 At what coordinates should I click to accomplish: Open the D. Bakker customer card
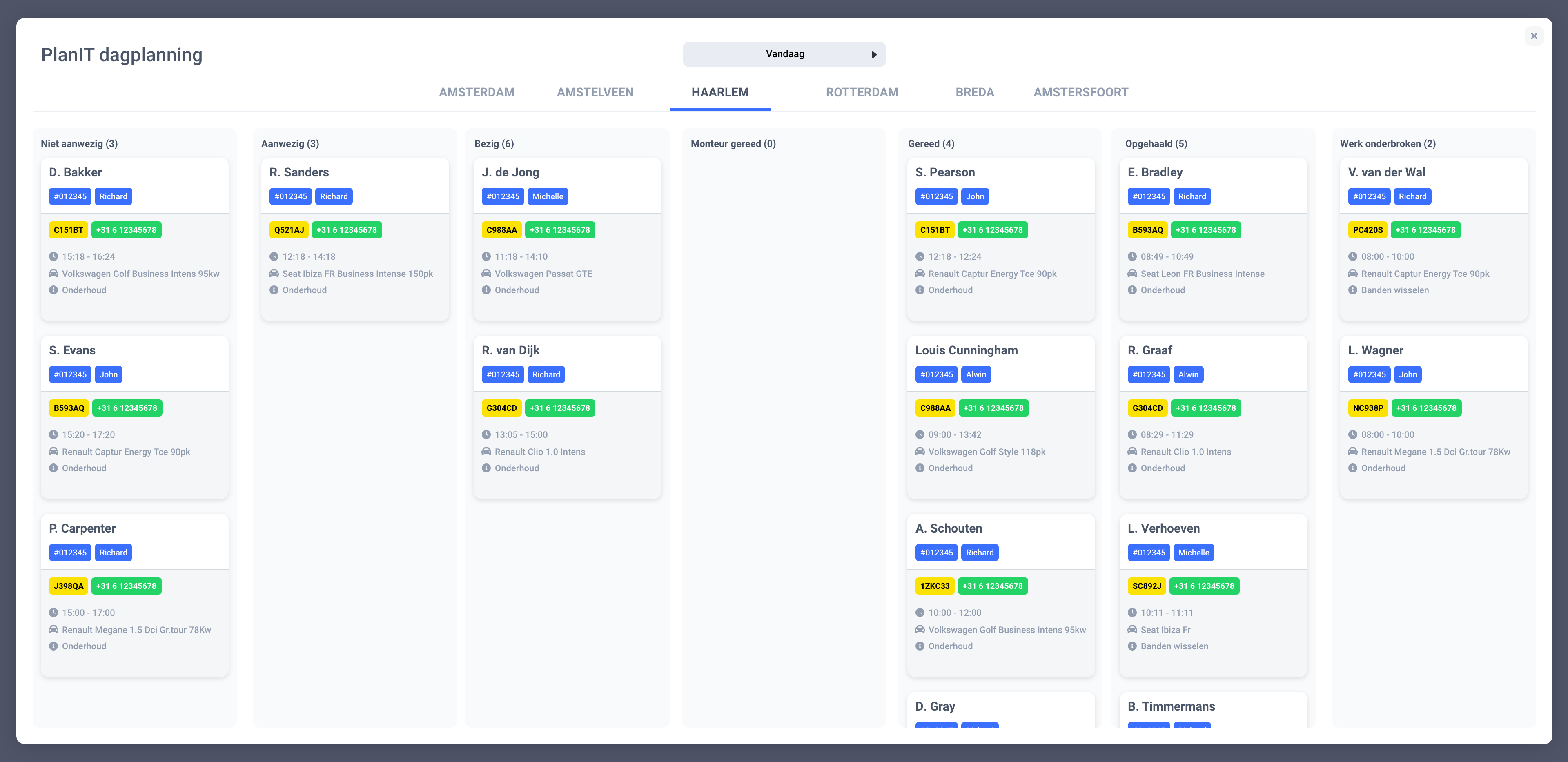(134, 239)
